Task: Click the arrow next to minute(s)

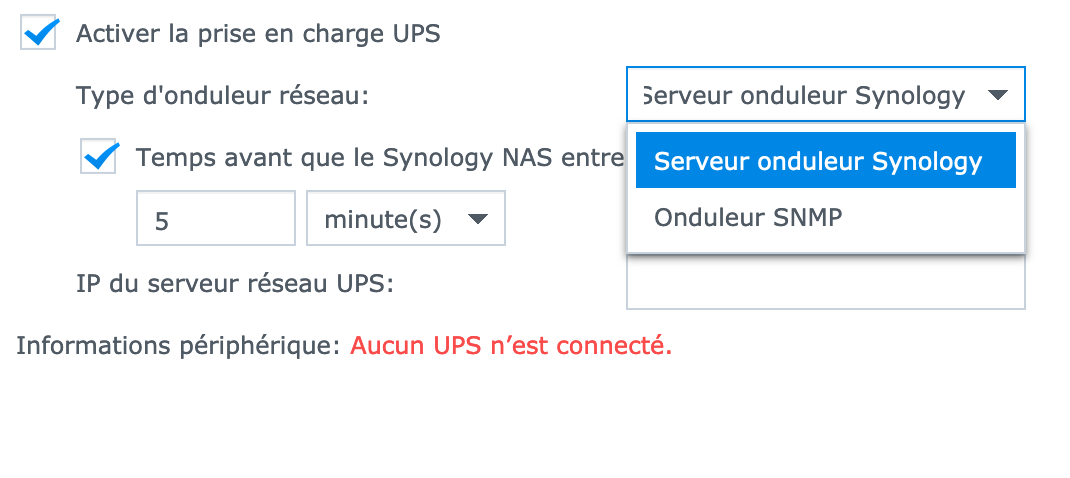Action: click(x=478, y=219)
